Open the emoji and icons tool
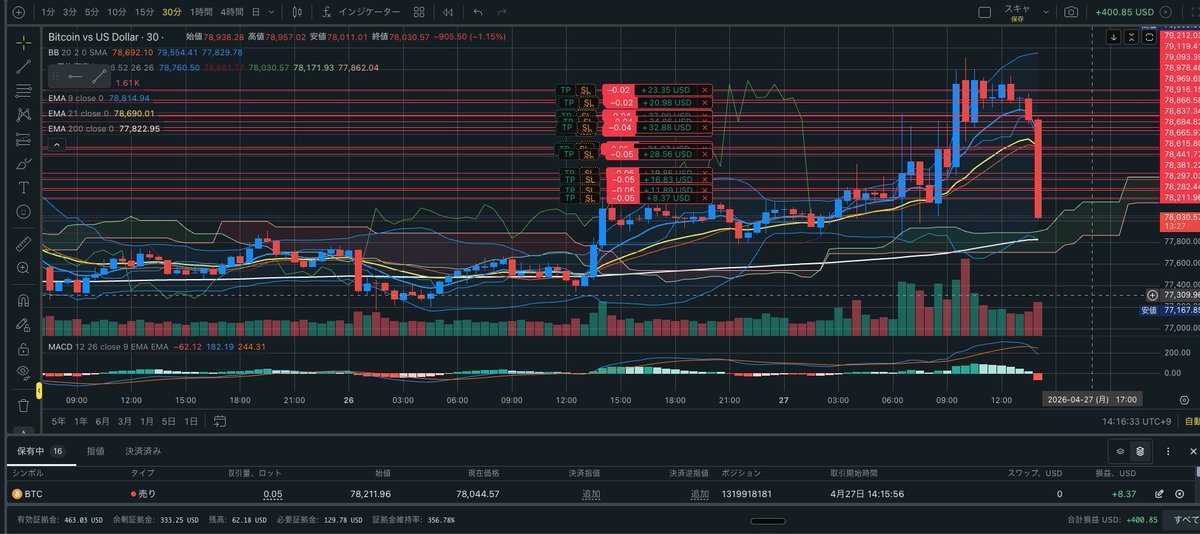The width and height of the screenshot is (1200, 534). [x=23, y=211]
